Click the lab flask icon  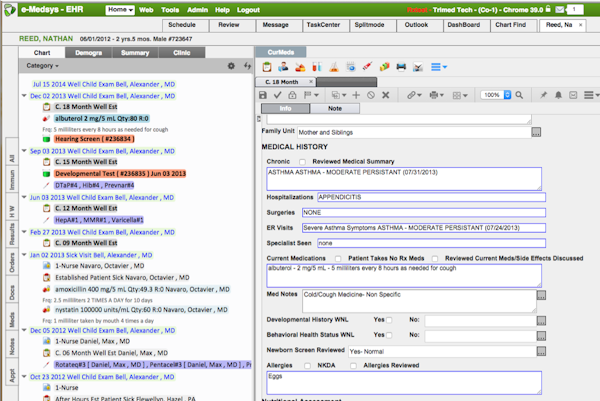click(x=334, y=67)
